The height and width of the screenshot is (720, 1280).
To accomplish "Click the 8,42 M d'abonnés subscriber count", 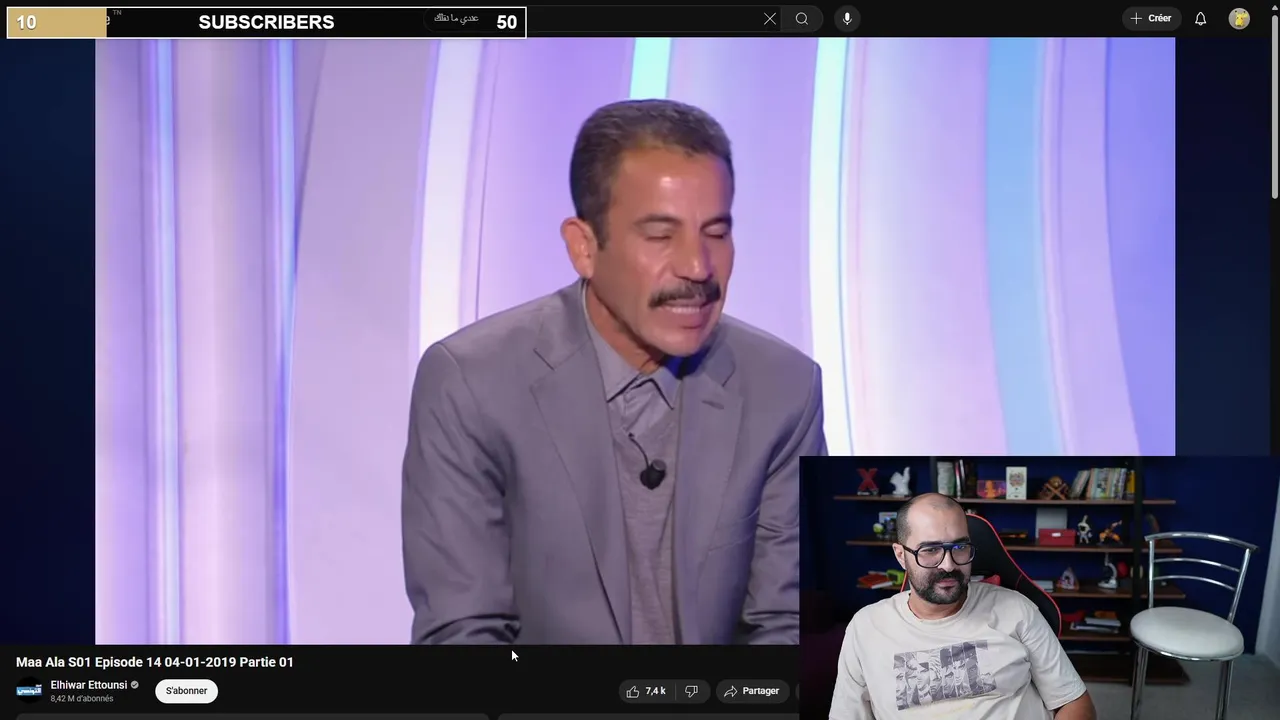I will [82, 699].
